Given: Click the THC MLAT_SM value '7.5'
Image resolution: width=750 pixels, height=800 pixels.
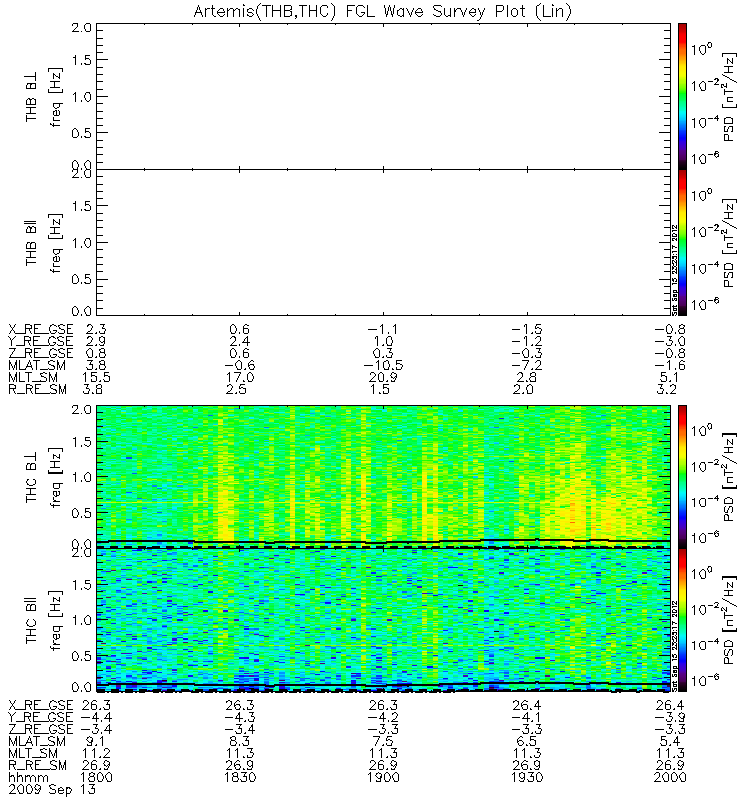Looking at the screenshot, I should point(383,741).
